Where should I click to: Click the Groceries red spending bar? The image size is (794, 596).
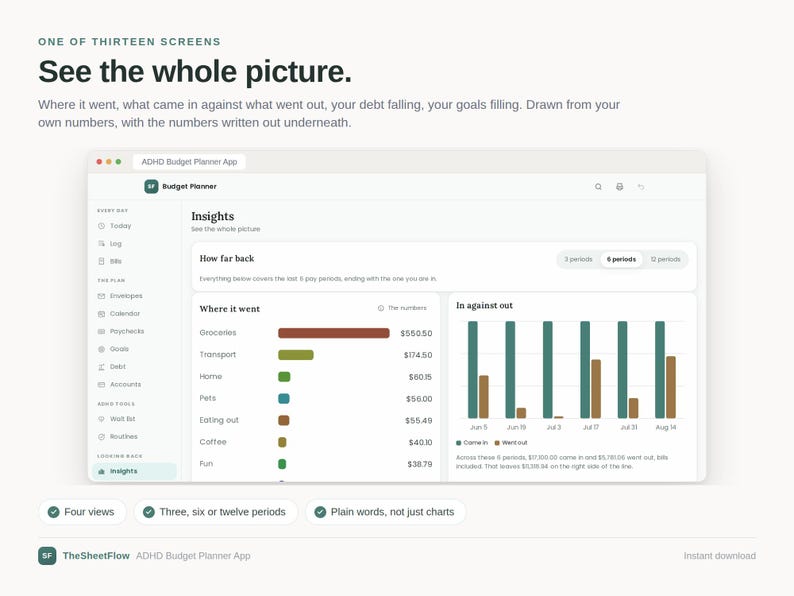[334, 333]
